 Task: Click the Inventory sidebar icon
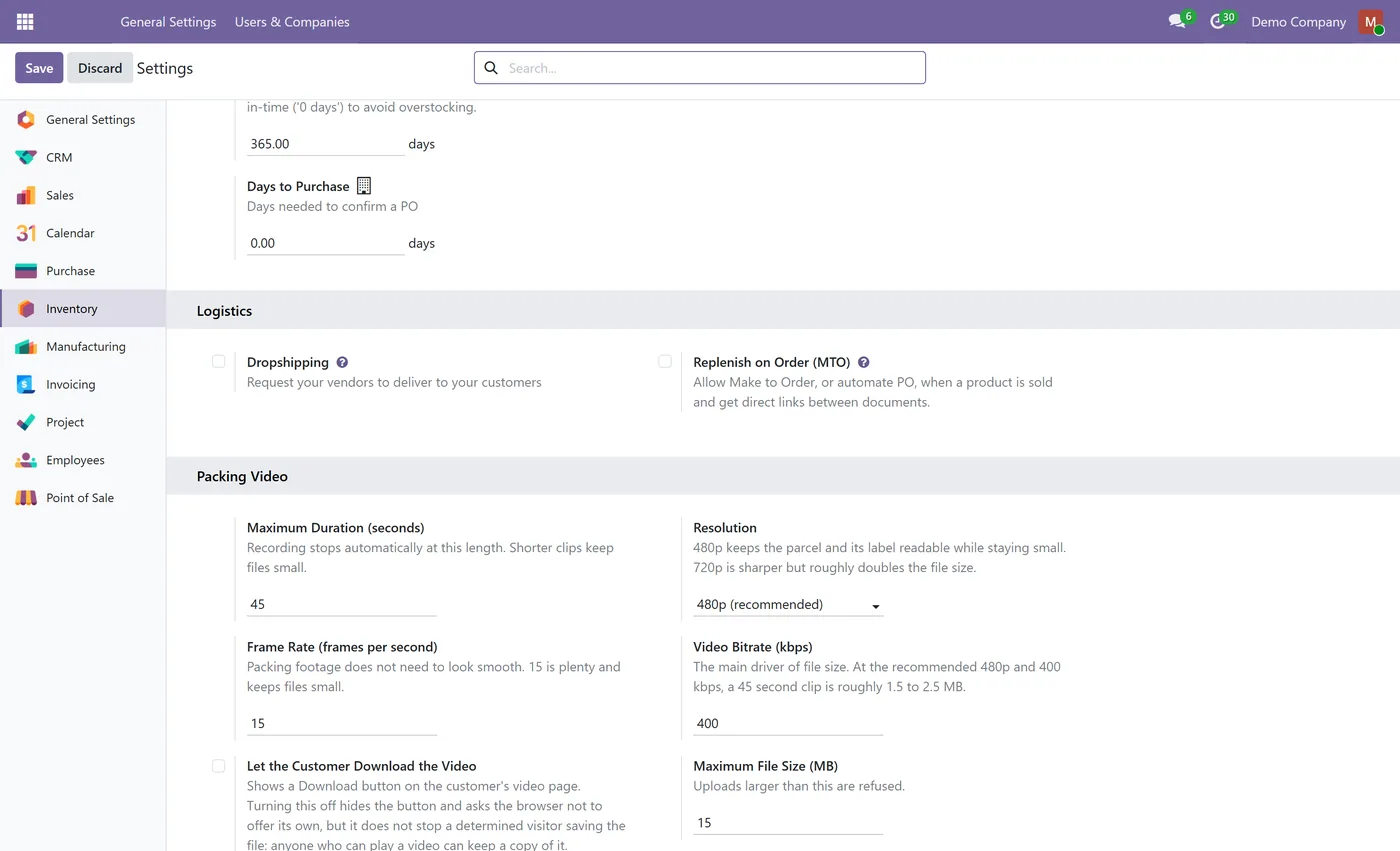click(26, 309)
